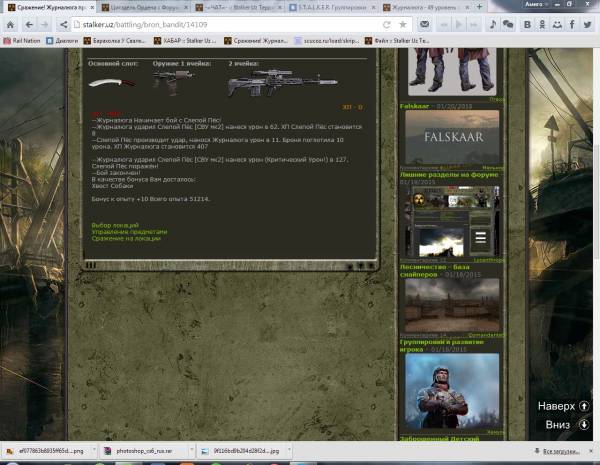Image resolution: width=600 pixels, height=465 pixels.
Task: Open the music note panel
Action: point(492,25)
